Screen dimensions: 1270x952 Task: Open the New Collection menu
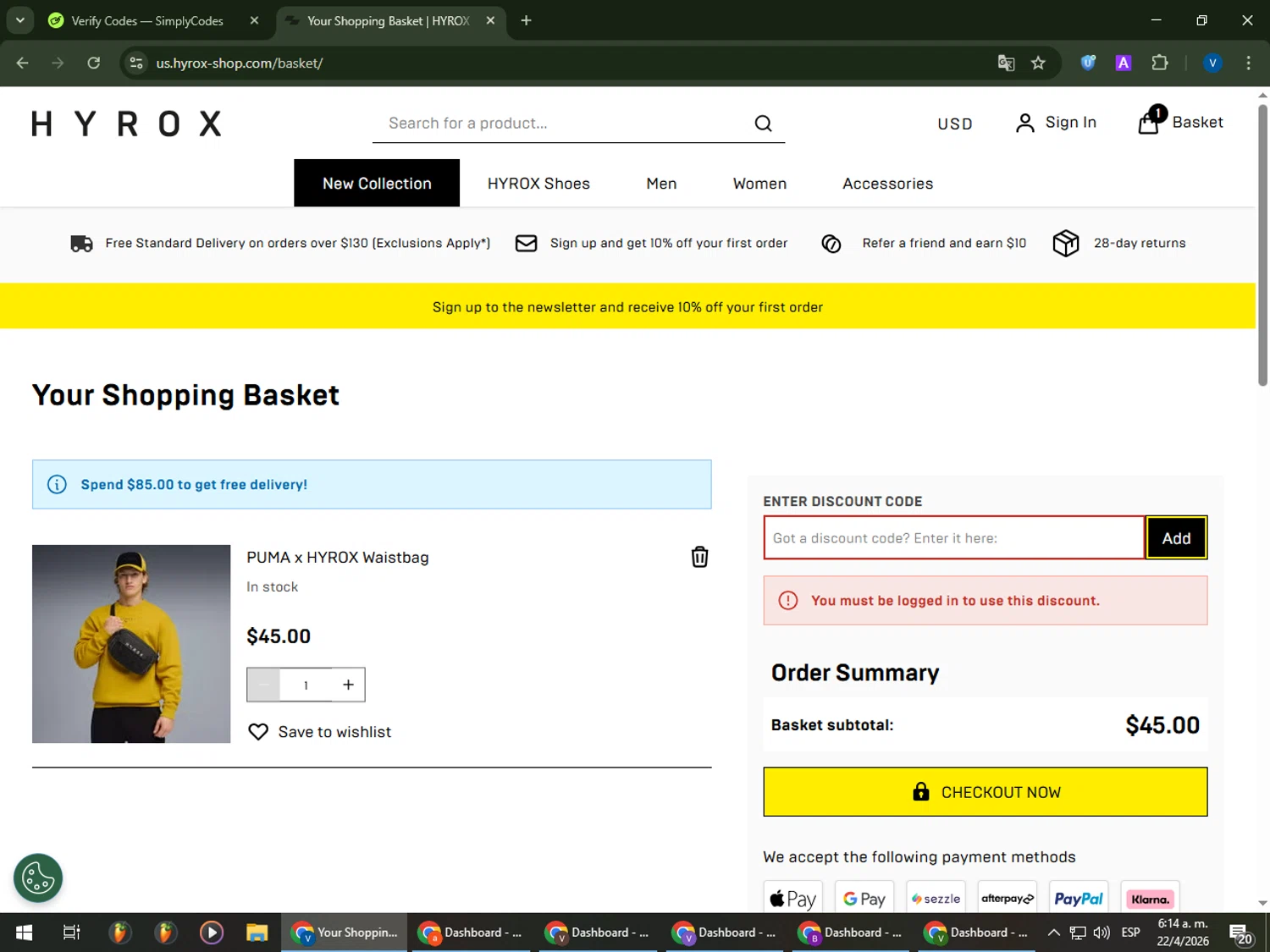point(377,184)
